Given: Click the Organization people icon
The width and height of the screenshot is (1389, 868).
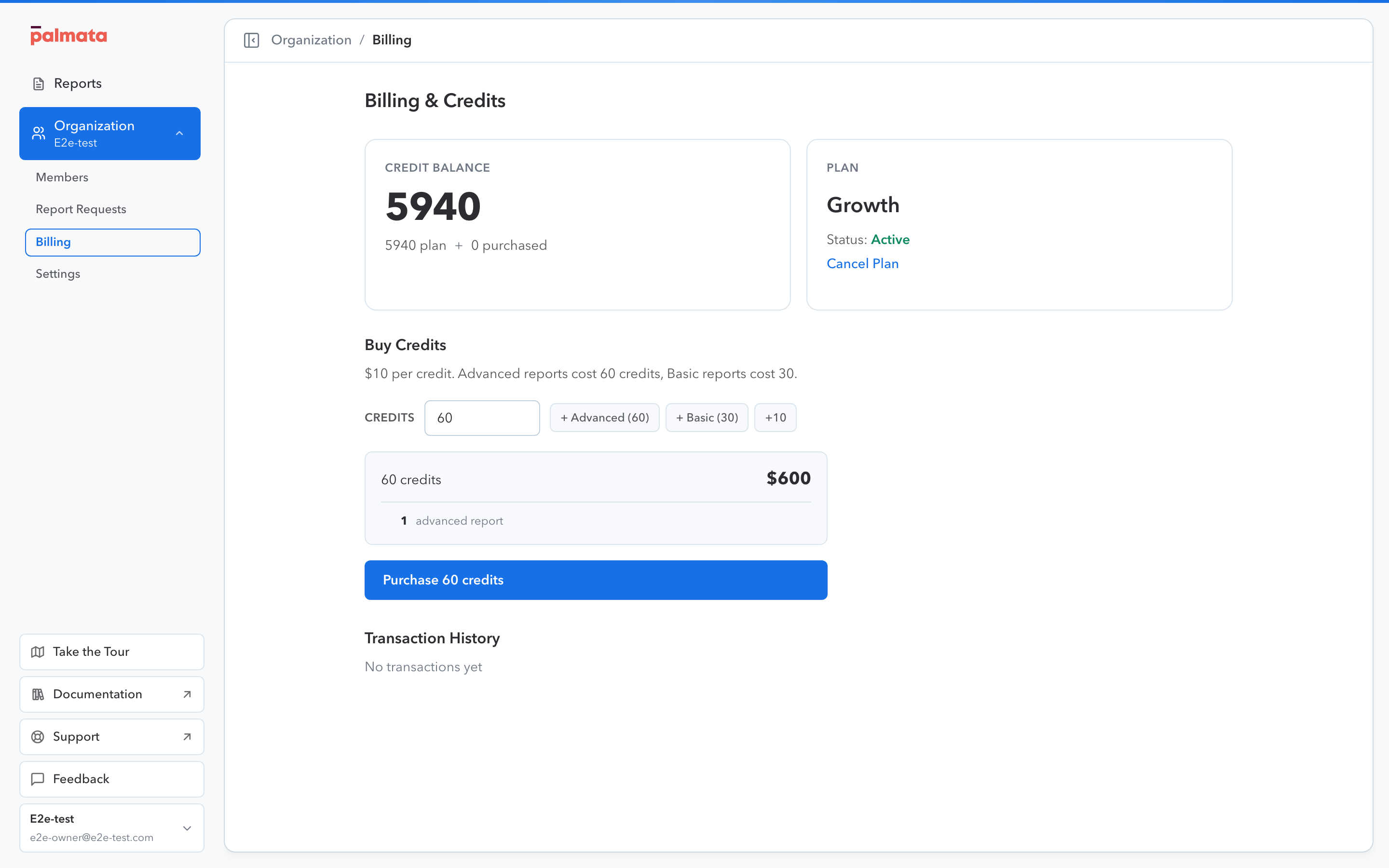Looking at the screenshot, I should [x=39, y=133].
